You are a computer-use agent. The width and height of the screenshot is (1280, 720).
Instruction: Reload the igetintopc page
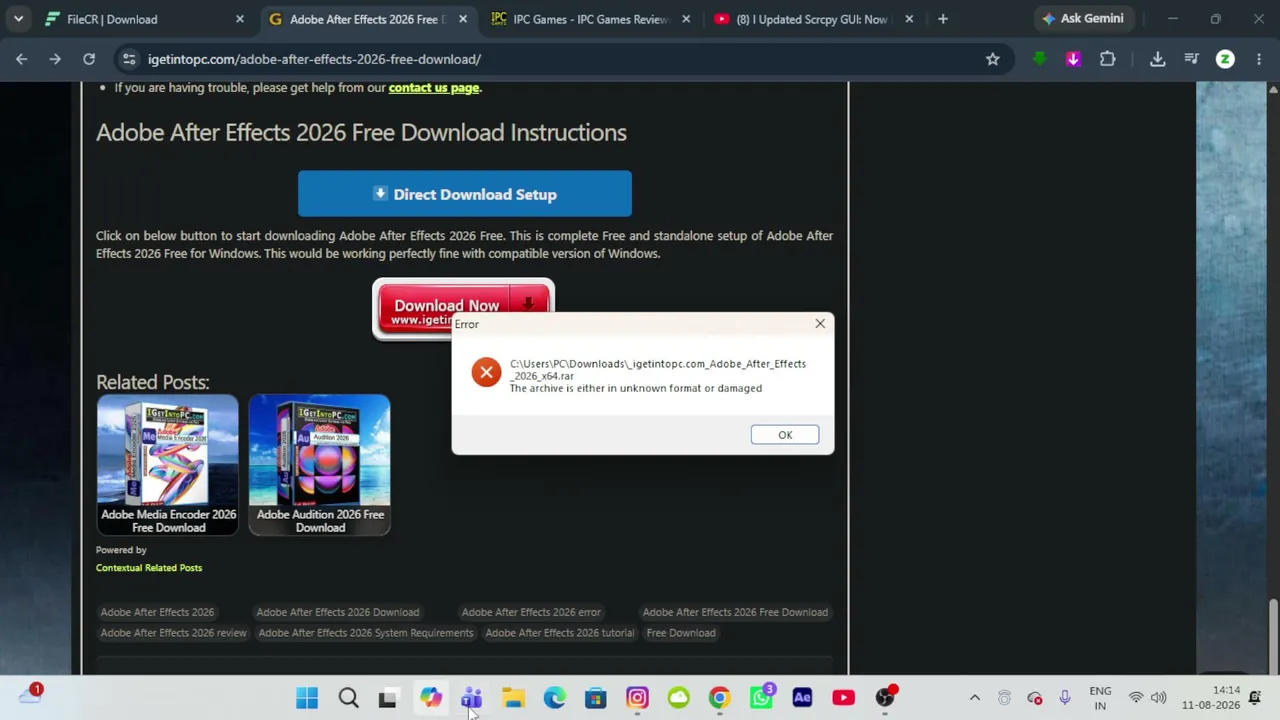[89, 59]
